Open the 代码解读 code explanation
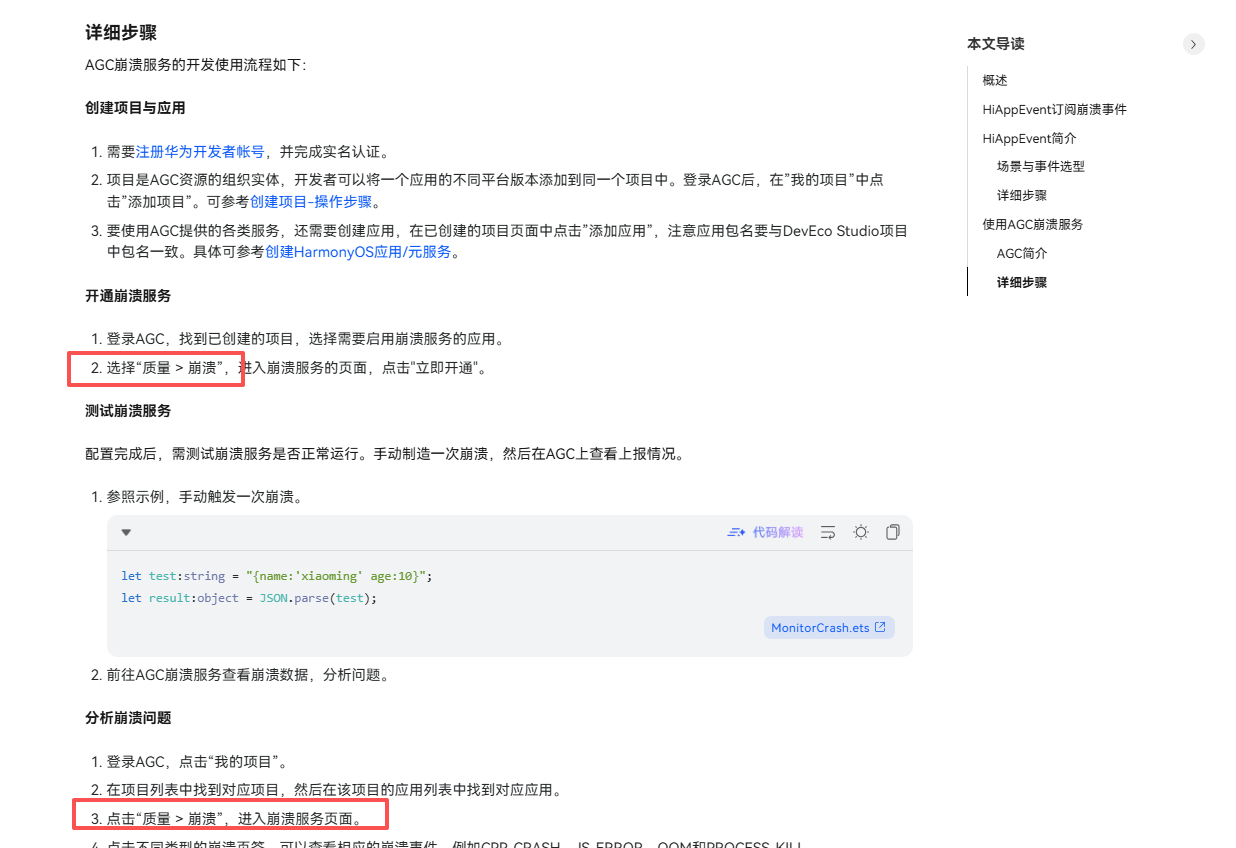 (x=765, y=532)
